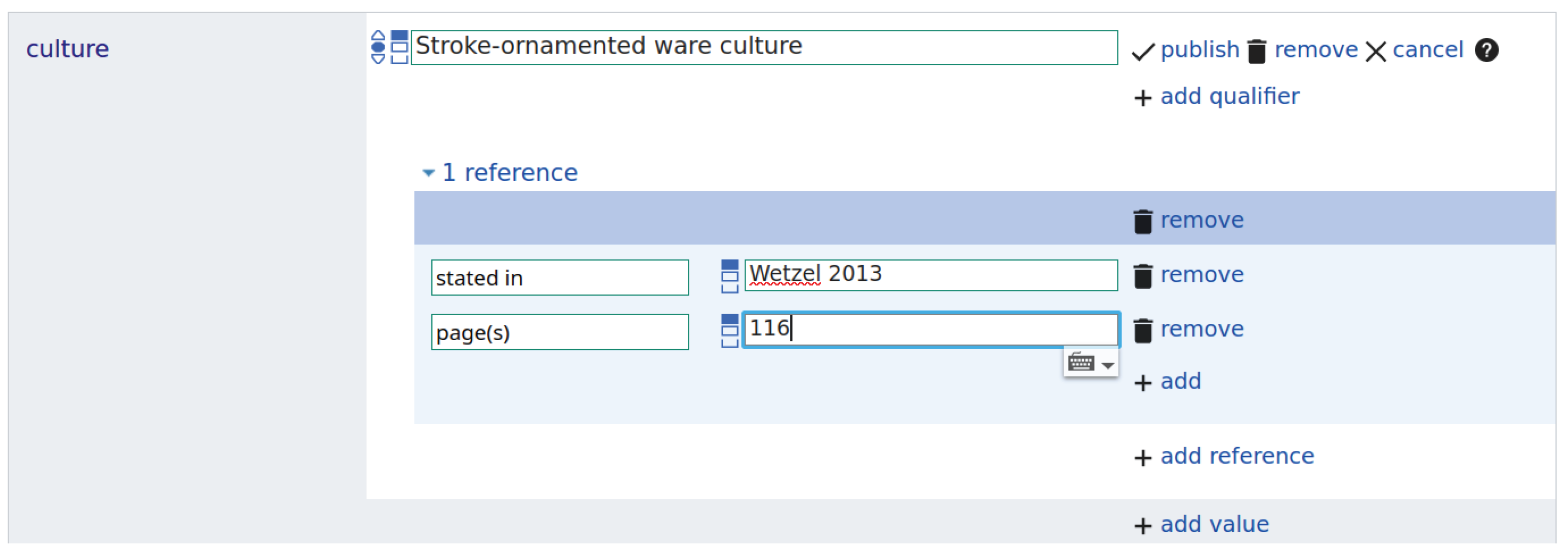Click add link below the page(s) row
This screenshot has height=551, width=1568.
[x=1180, y=382]
